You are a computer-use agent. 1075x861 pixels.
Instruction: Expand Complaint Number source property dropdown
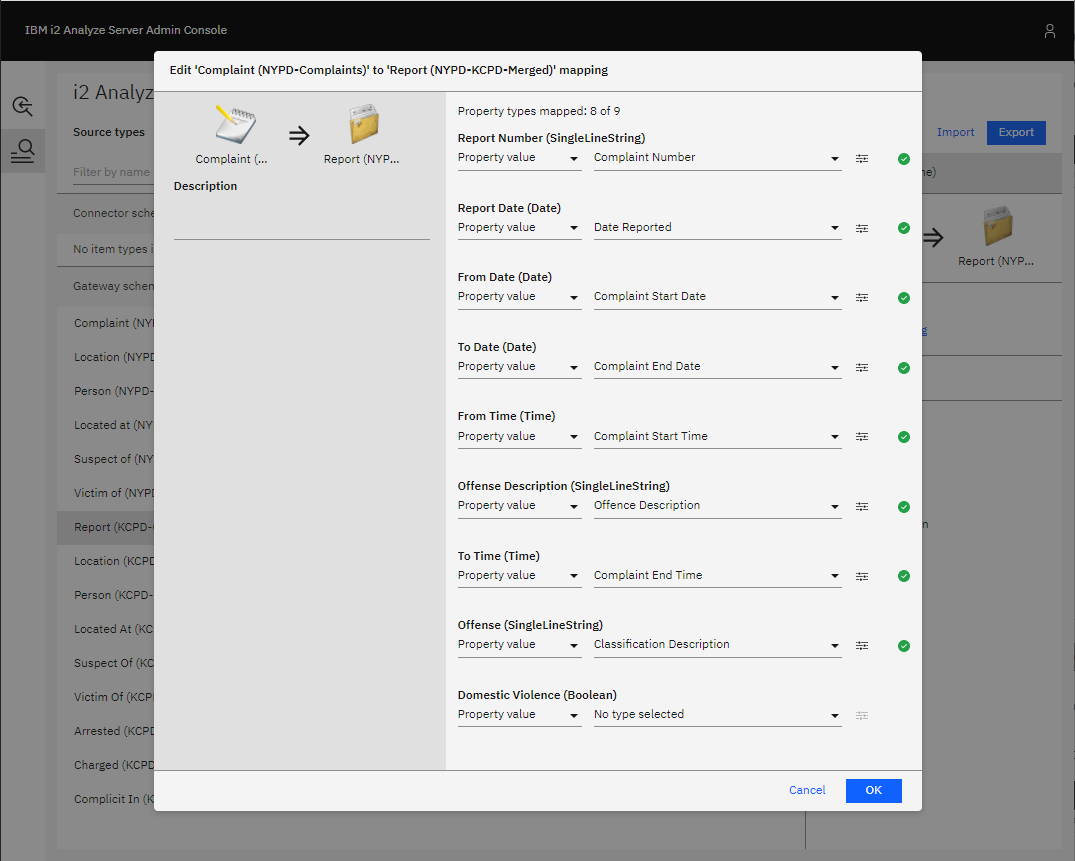717,158
